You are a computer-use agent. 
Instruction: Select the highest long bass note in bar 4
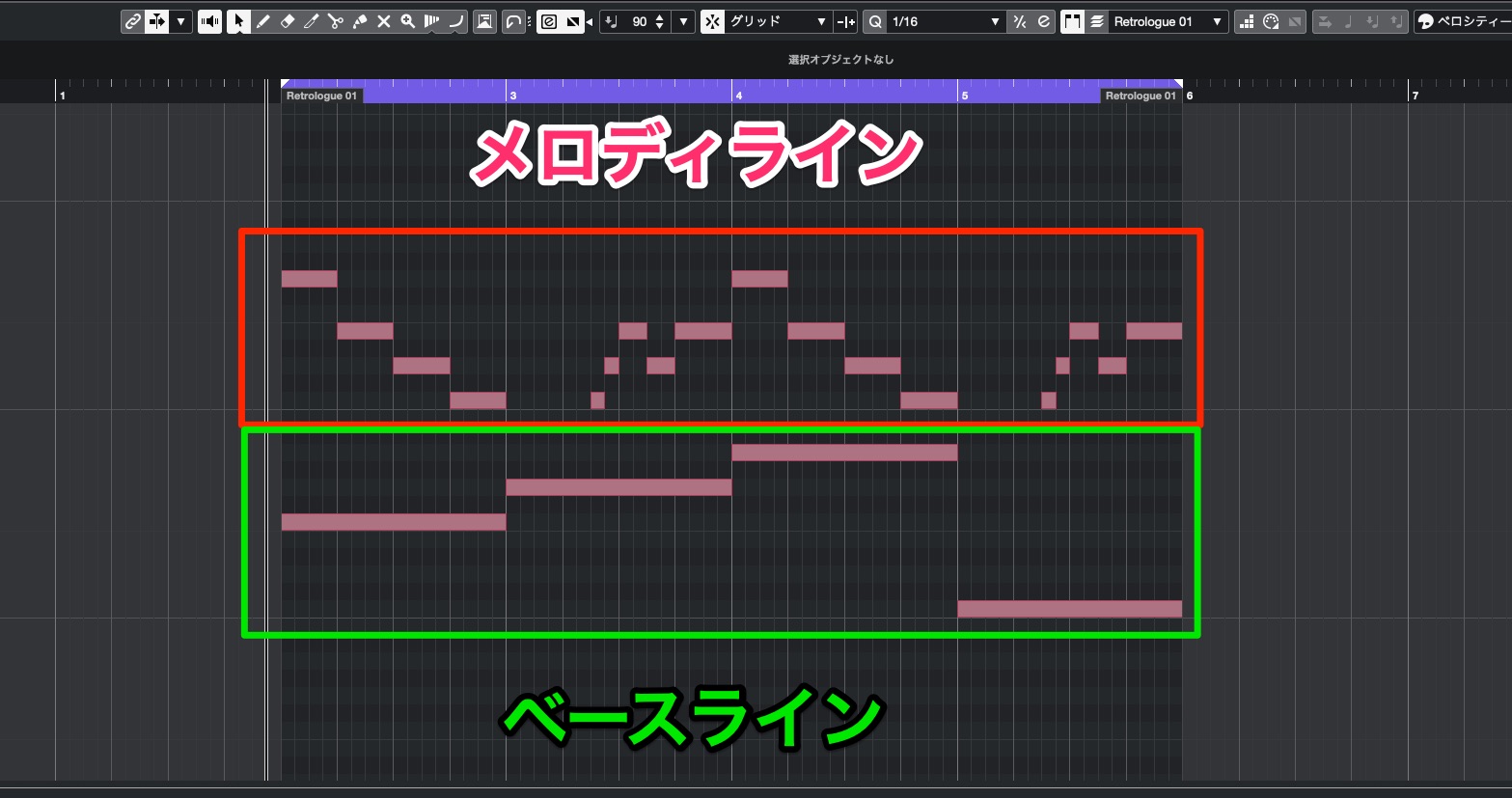[x=844, y=453]
